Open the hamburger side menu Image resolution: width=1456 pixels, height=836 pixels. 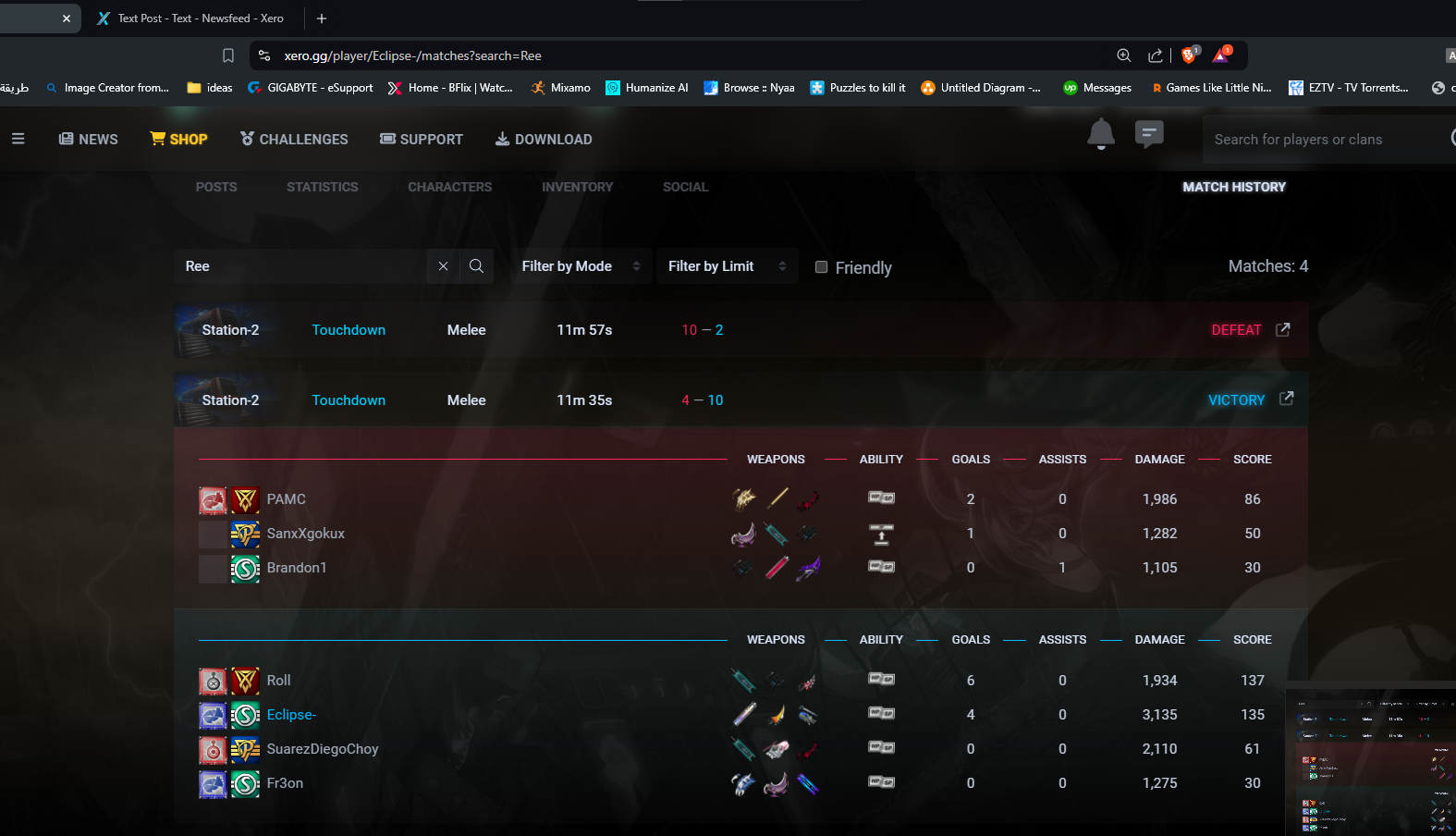(x=18, y=139)
